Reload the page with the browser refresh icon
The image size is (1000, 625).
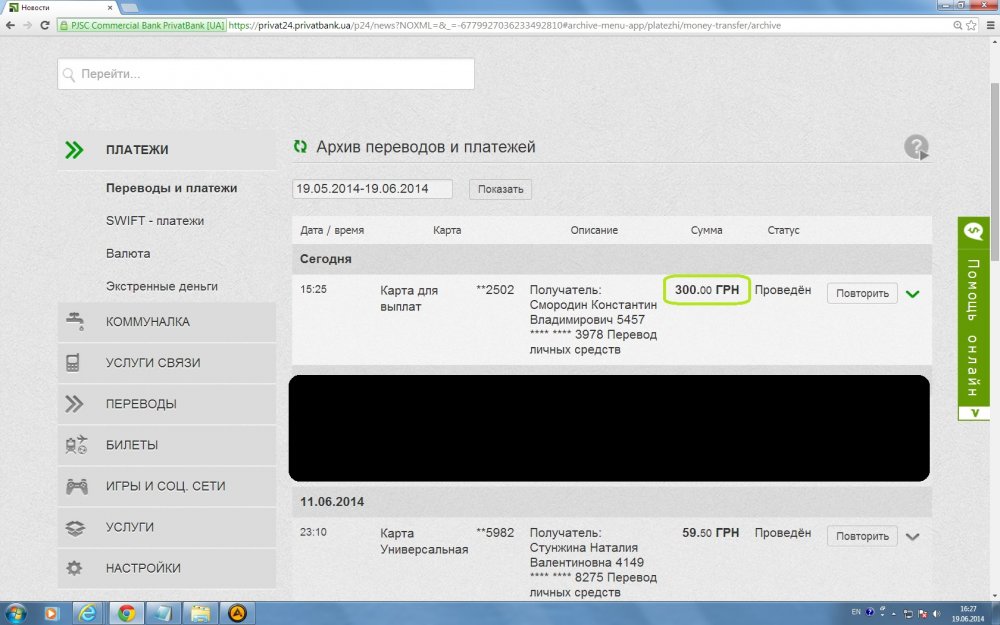[x=45, y=26]
